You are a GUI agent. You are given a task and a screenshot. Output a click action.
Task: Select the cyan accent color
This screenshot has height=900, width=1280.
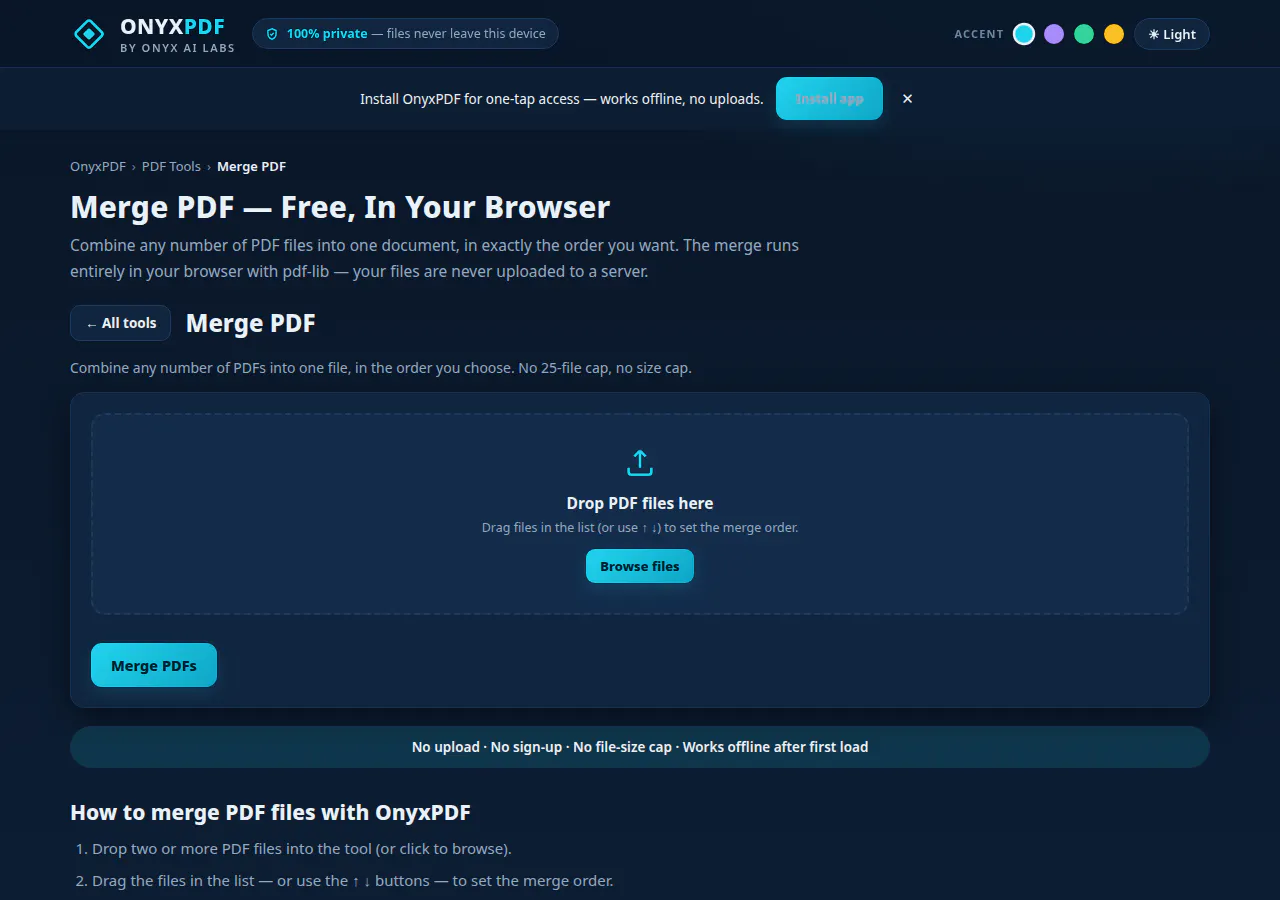(1024, 34)
